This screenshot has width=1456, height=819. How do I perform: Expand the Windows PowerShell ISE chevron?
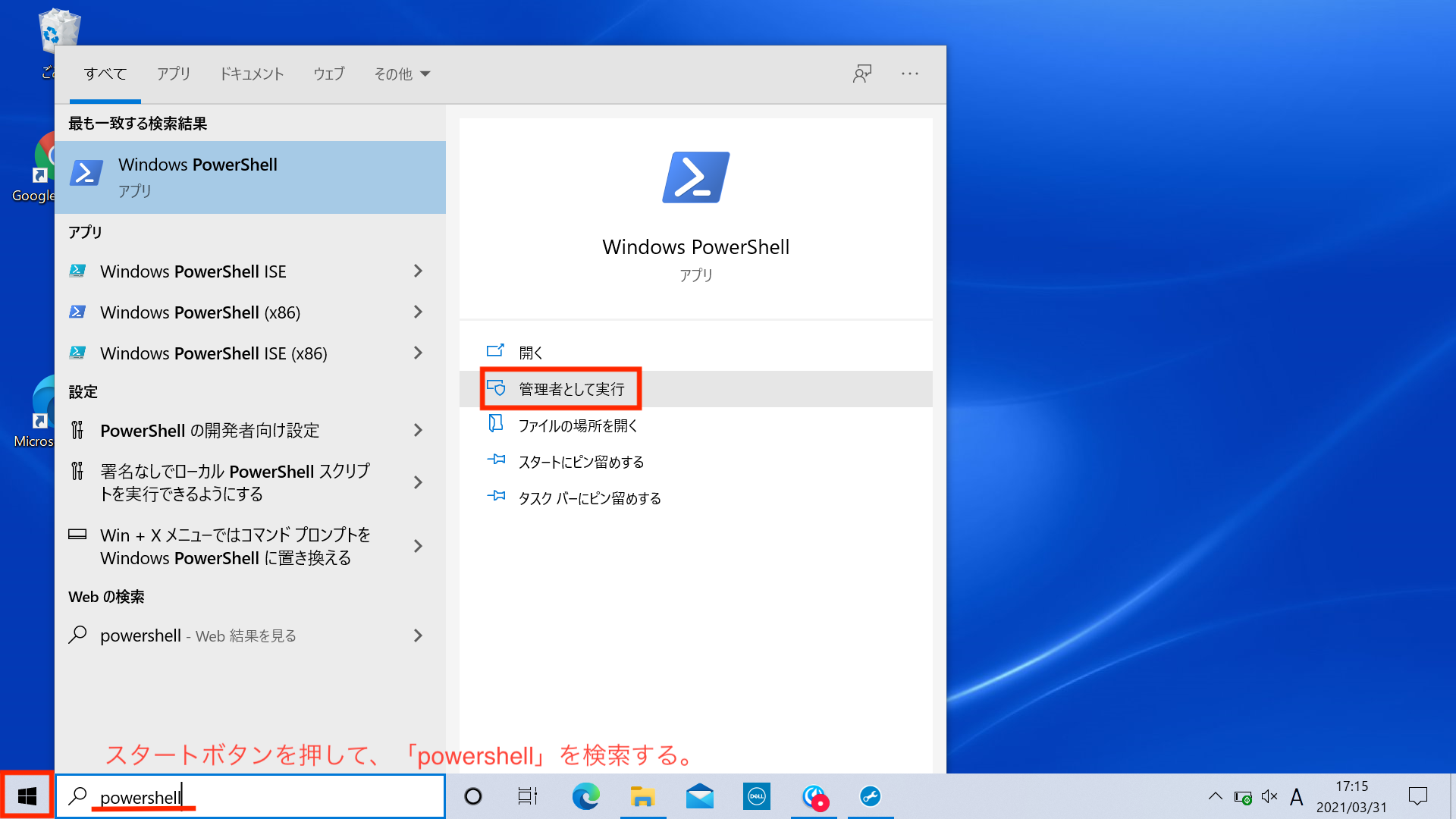click(x=418, y=271)
